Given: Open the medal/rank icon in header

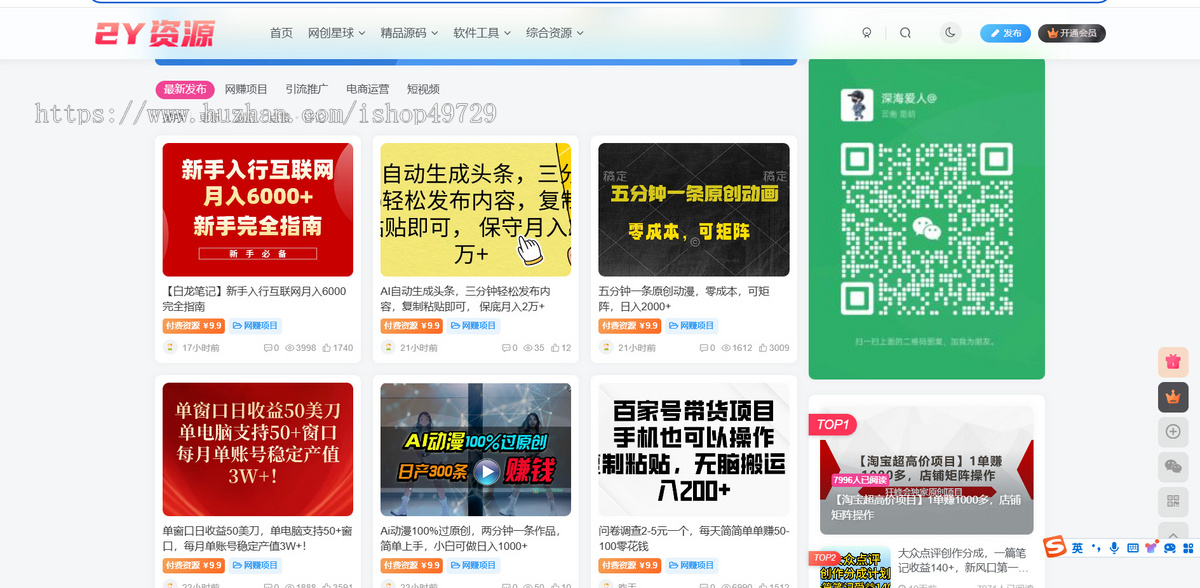Looking at the screenshot, I should click(x=867, y=33).
